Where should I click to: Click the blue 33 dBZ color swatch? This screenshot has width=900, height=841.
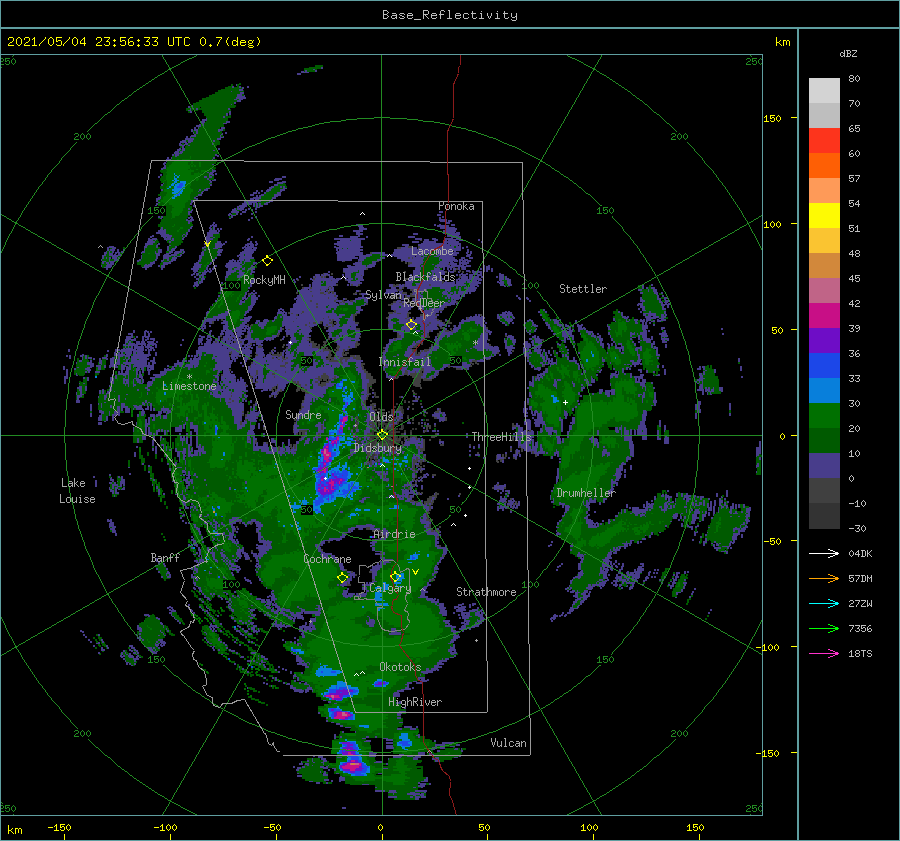coord(824,366)
